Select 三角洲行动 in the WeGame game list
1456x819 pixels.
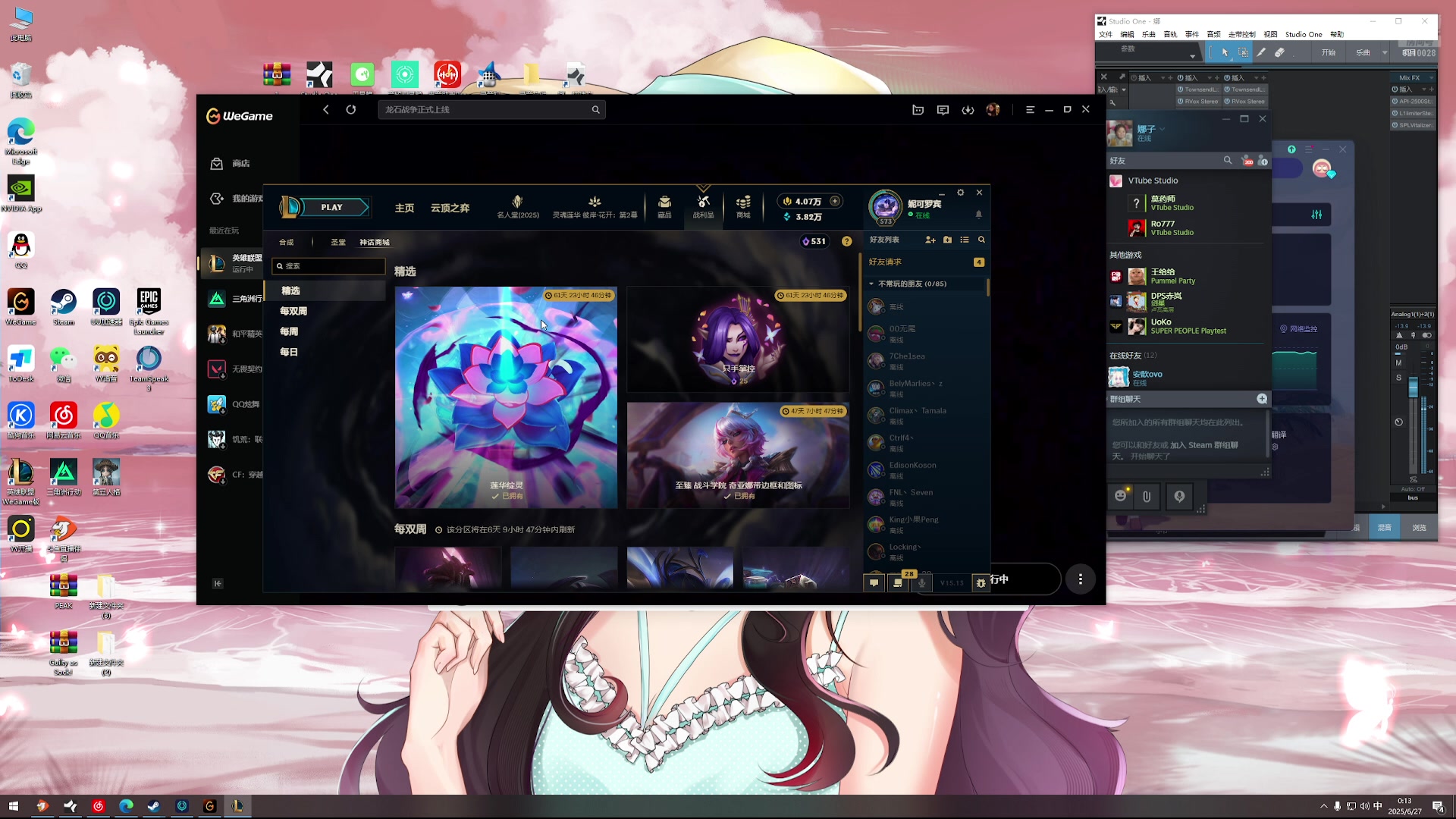(234, 299)
